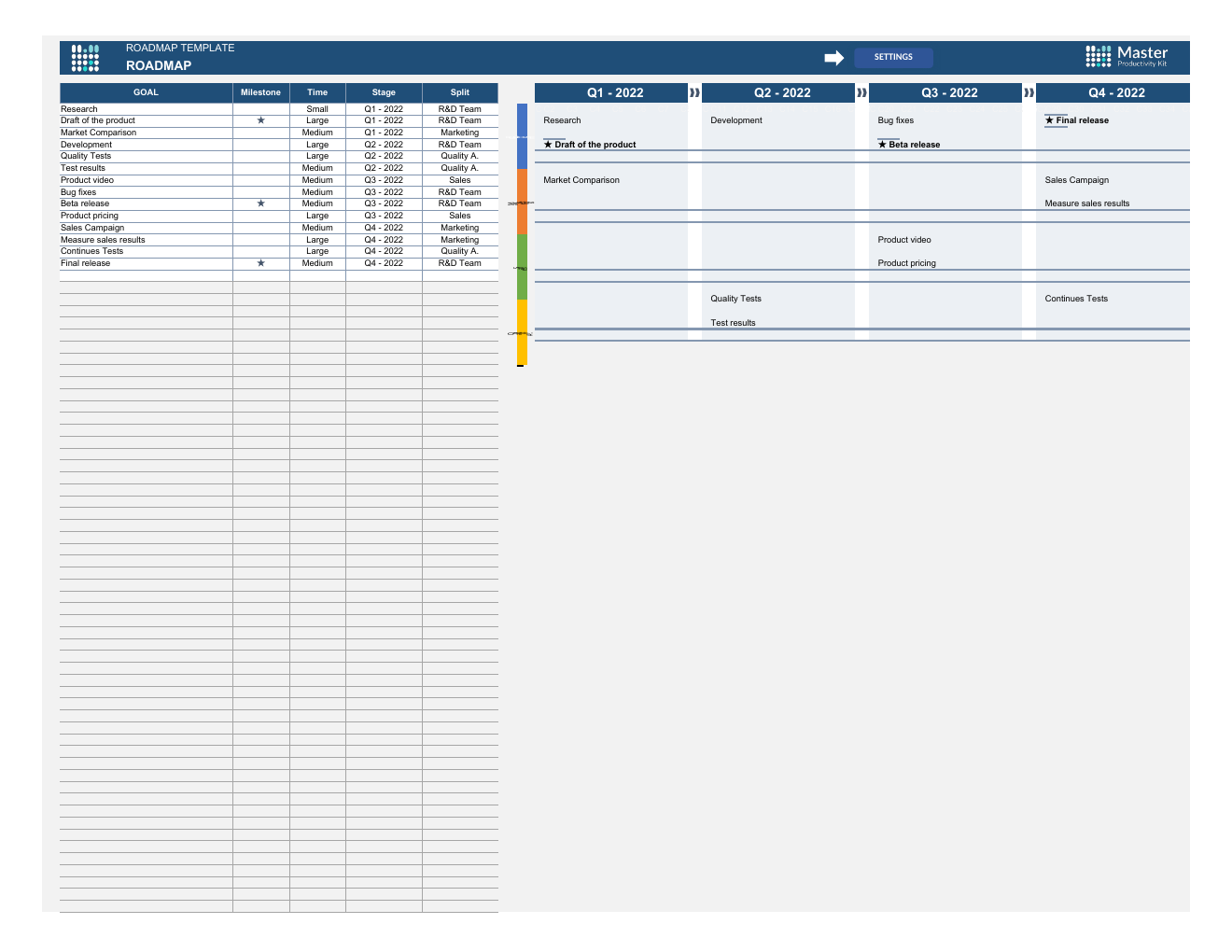Viewport: 1232px width, 952px height.
Task: Click 'Measure sales results' goal in the table
Action: point(103,240)
